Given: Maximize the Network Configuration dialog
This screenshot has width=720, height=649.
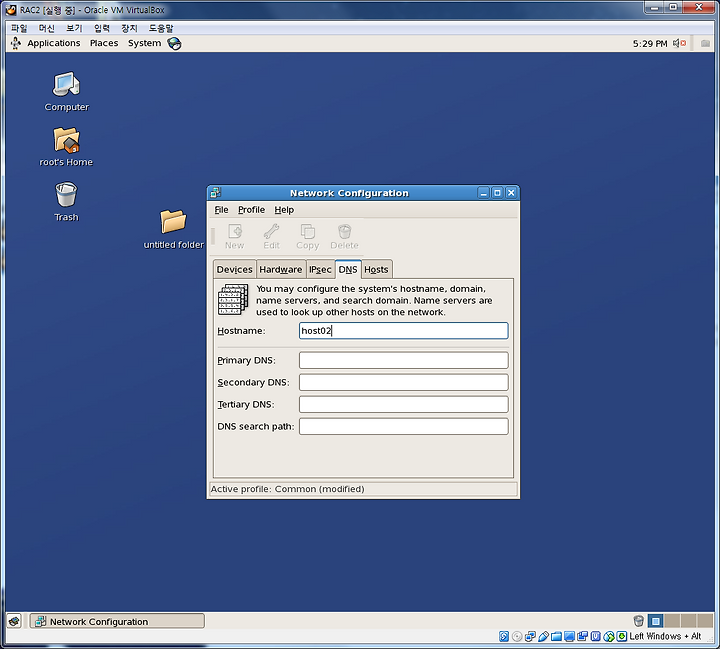Looking at the screenshot, I should click(497, 193).
